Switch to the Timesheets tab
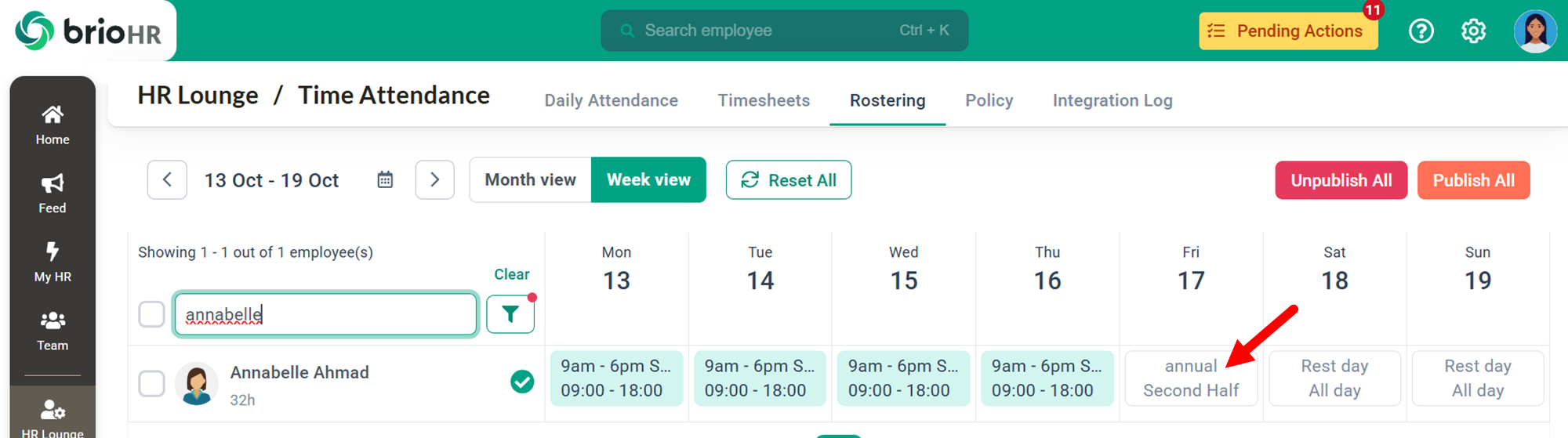 (x=764, y=100)
